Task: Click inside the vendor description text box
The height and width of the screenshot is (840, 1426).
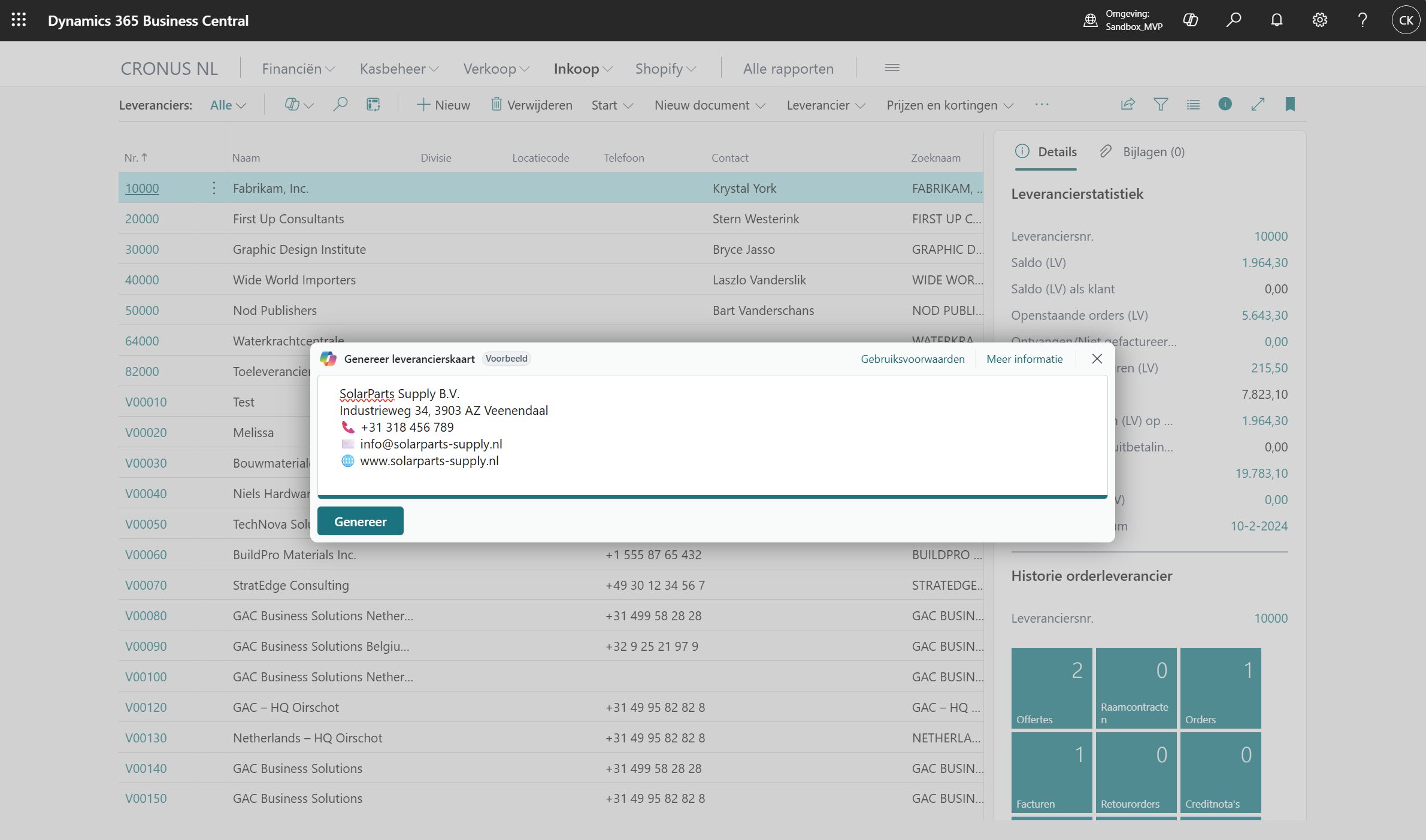Action: click(712, 436)
